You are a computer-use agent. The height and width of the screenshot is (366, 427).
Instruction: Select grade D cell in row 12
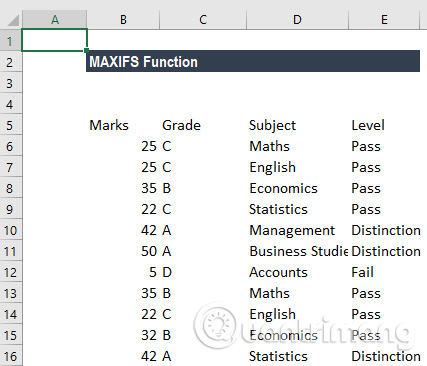[x=203, y=272]
